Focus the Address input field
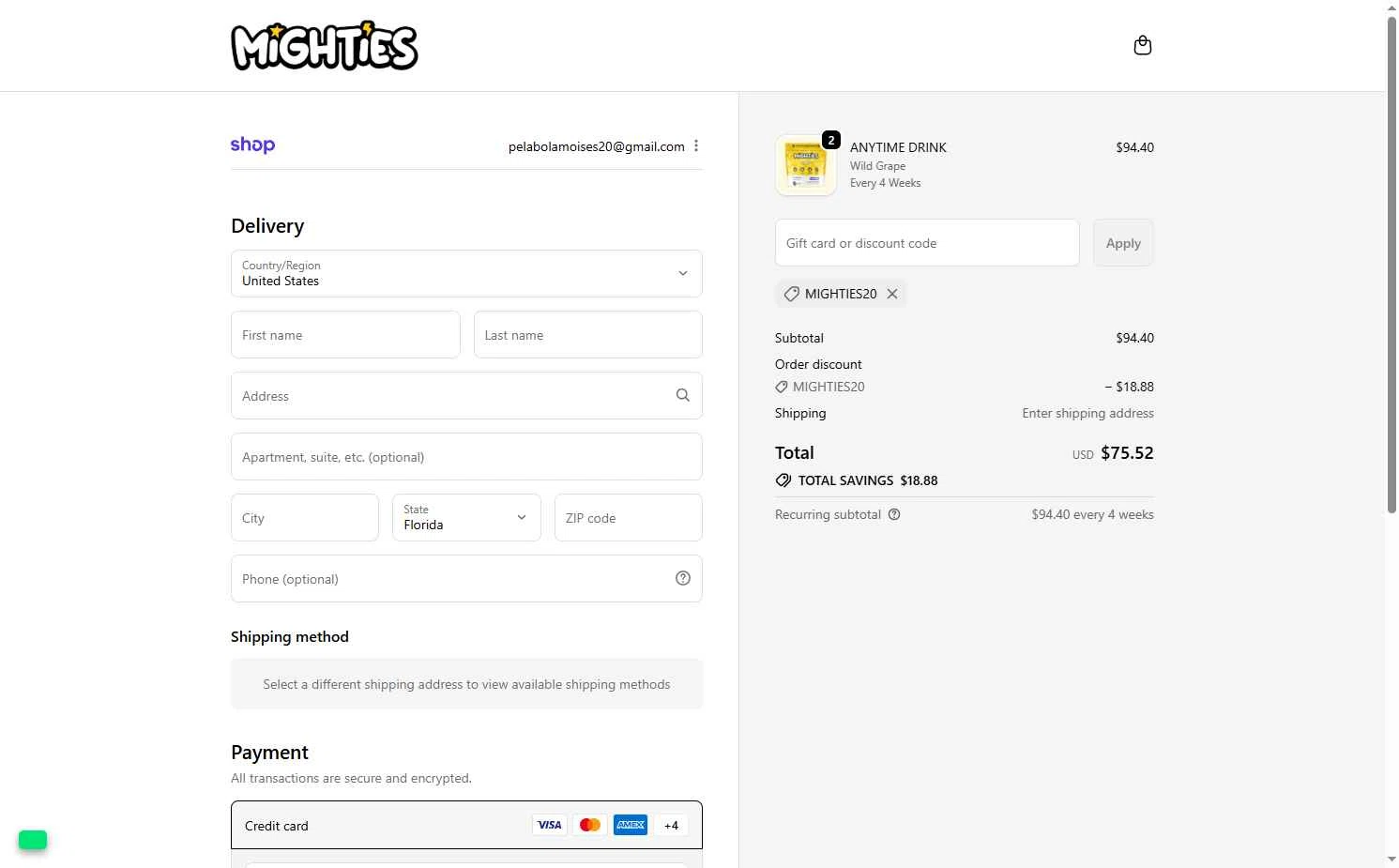The height and width of the screenshot is (868, 1399). click(466, 395)
